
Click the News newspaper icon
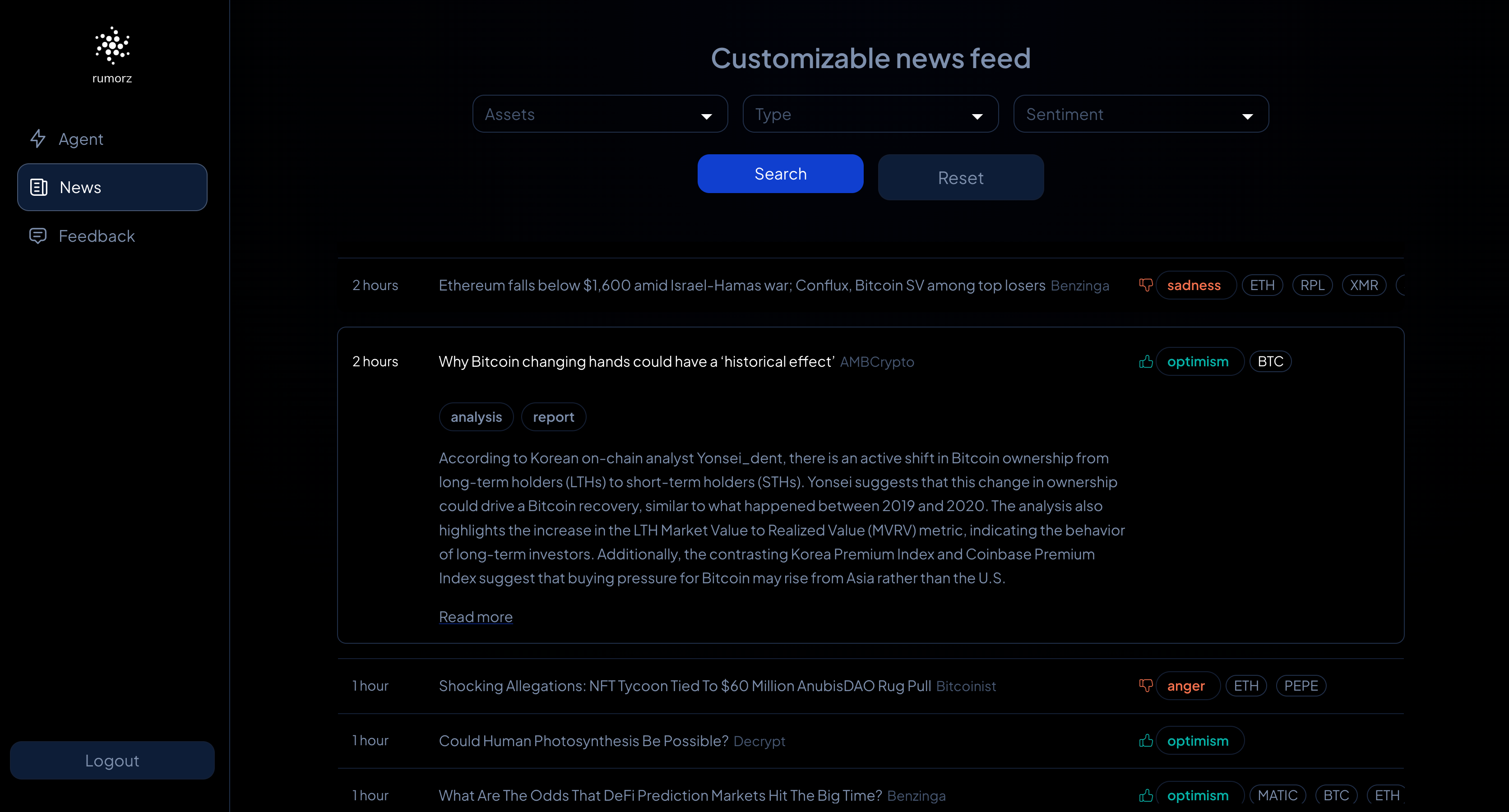(x=39, y=187)
